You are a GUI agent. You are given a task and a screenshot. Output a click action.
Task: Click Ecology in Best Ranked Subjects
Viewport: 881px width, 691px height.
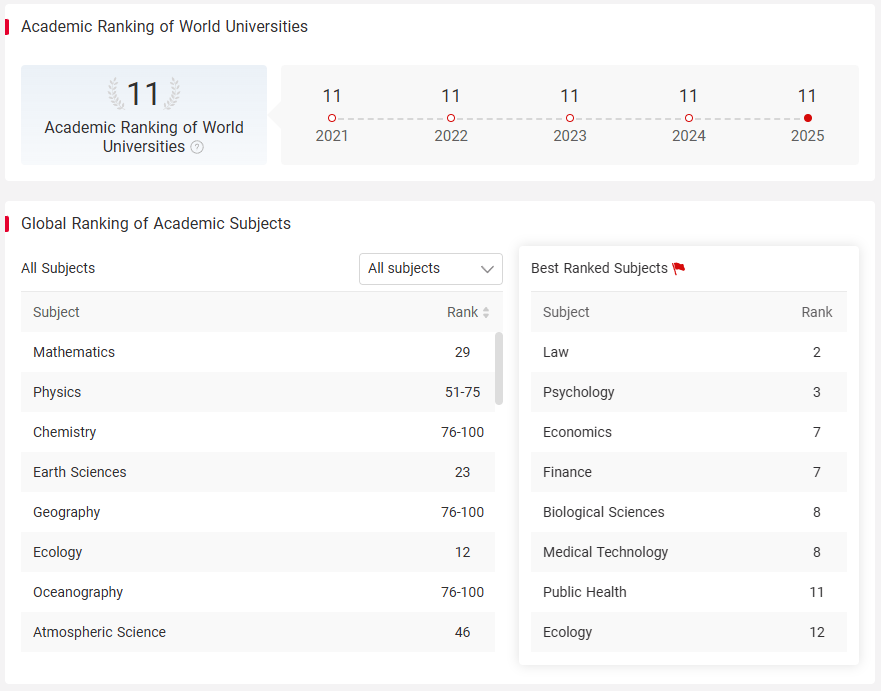(x=689, y=632)
